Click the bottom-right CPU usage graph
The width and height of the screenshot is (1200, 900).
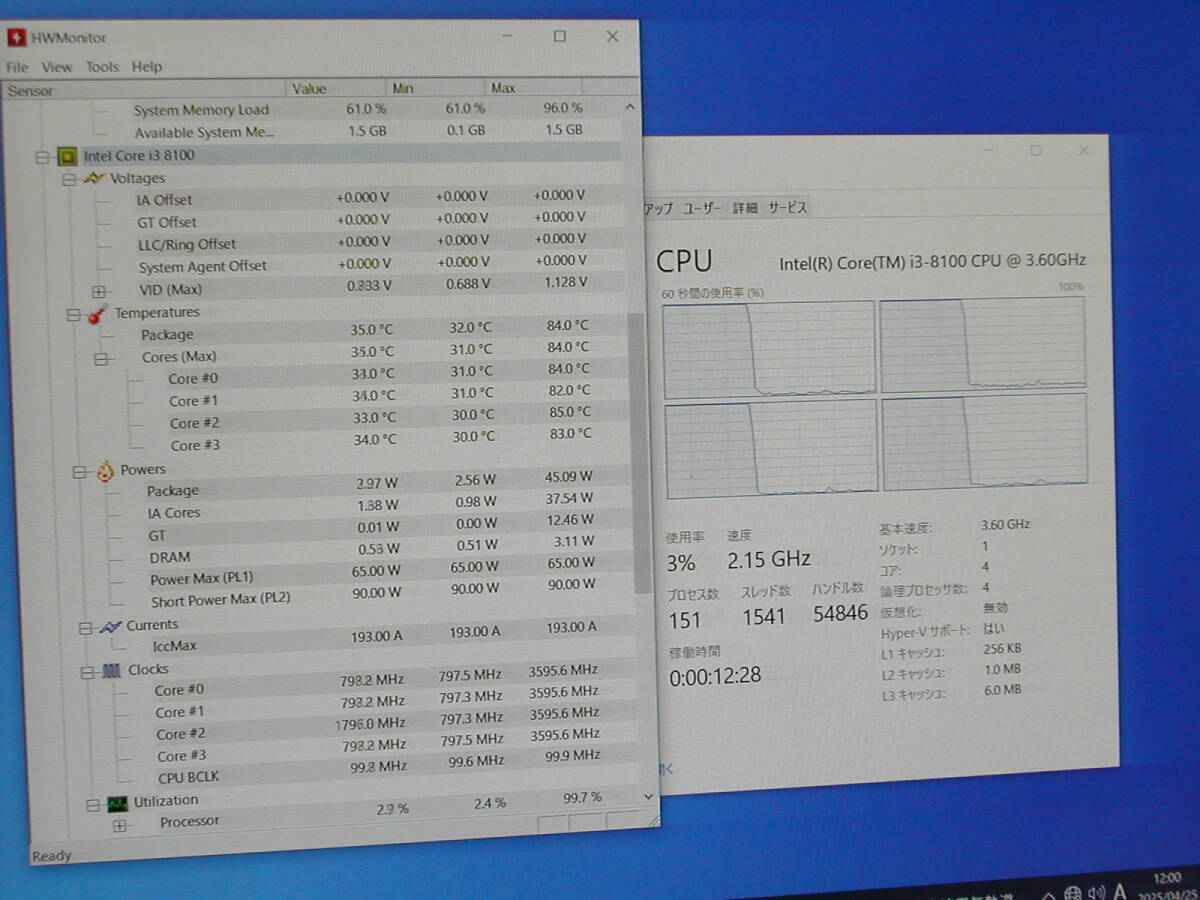coord(985,441)
